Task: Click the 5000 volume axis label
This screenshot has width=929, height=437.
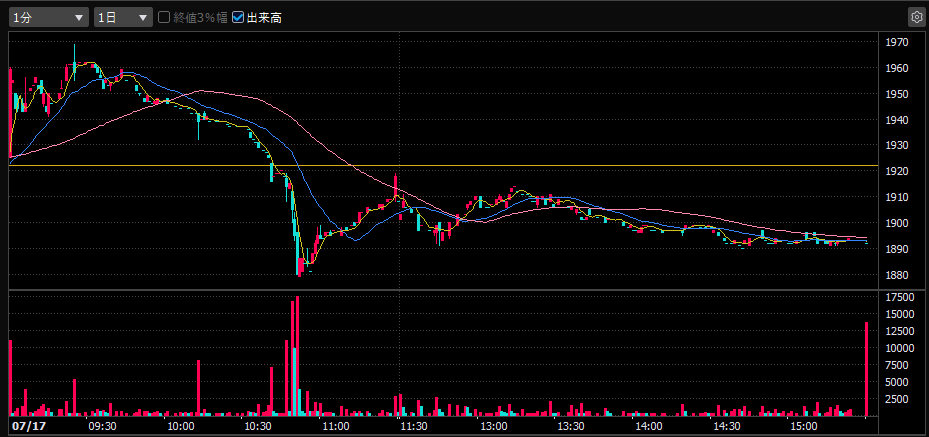Action: tap(896, 382)
